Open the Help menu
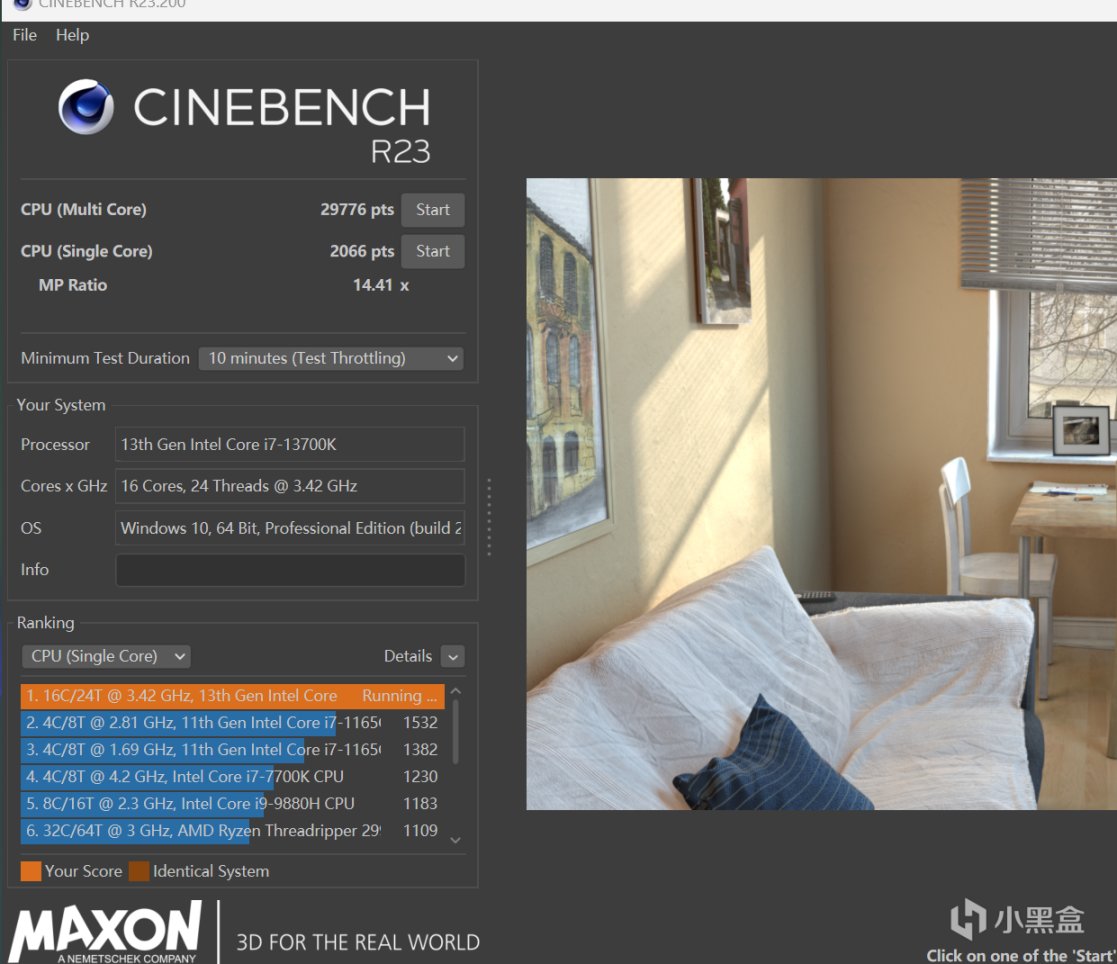 (x=73, y=35)
